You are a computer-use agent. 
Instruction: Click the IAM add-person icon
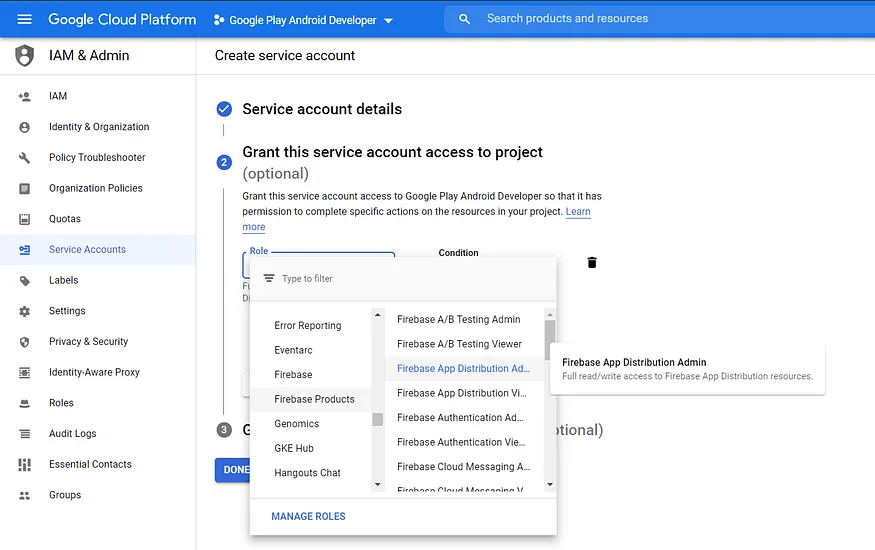coord(25,97)
